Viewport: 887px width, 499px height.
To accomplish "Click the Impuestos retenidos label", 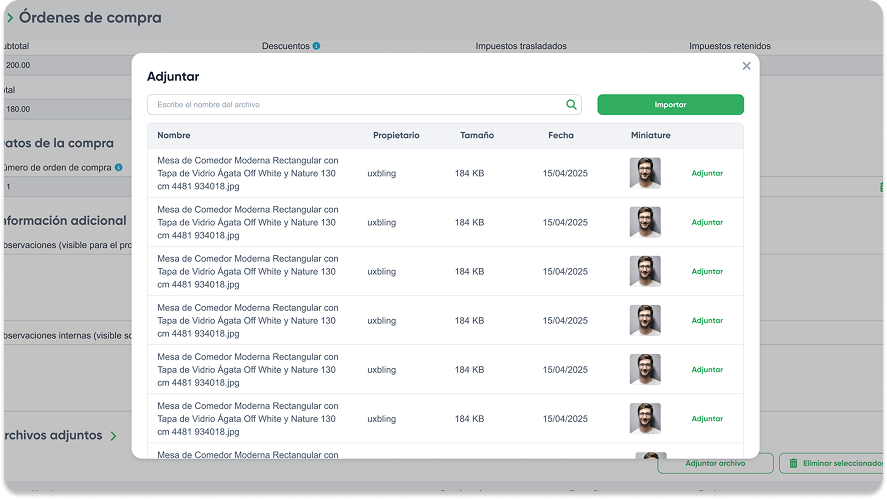I will tap(730, 46).
